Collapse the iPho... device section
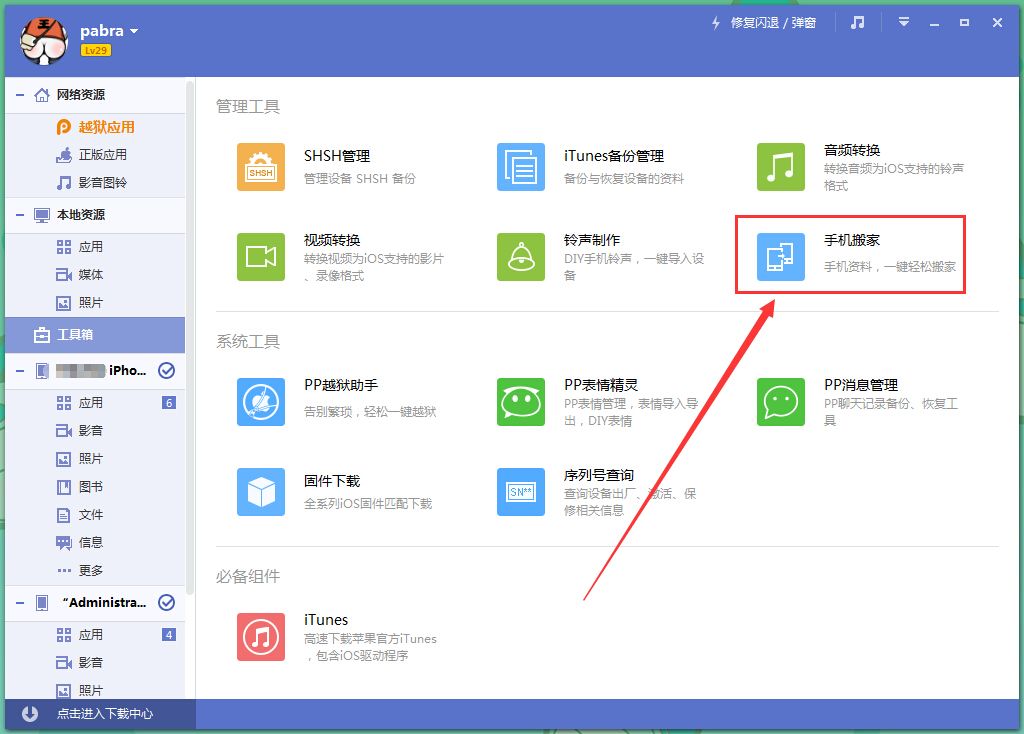Screen dimensions: 1024x734 pos(20,371)
